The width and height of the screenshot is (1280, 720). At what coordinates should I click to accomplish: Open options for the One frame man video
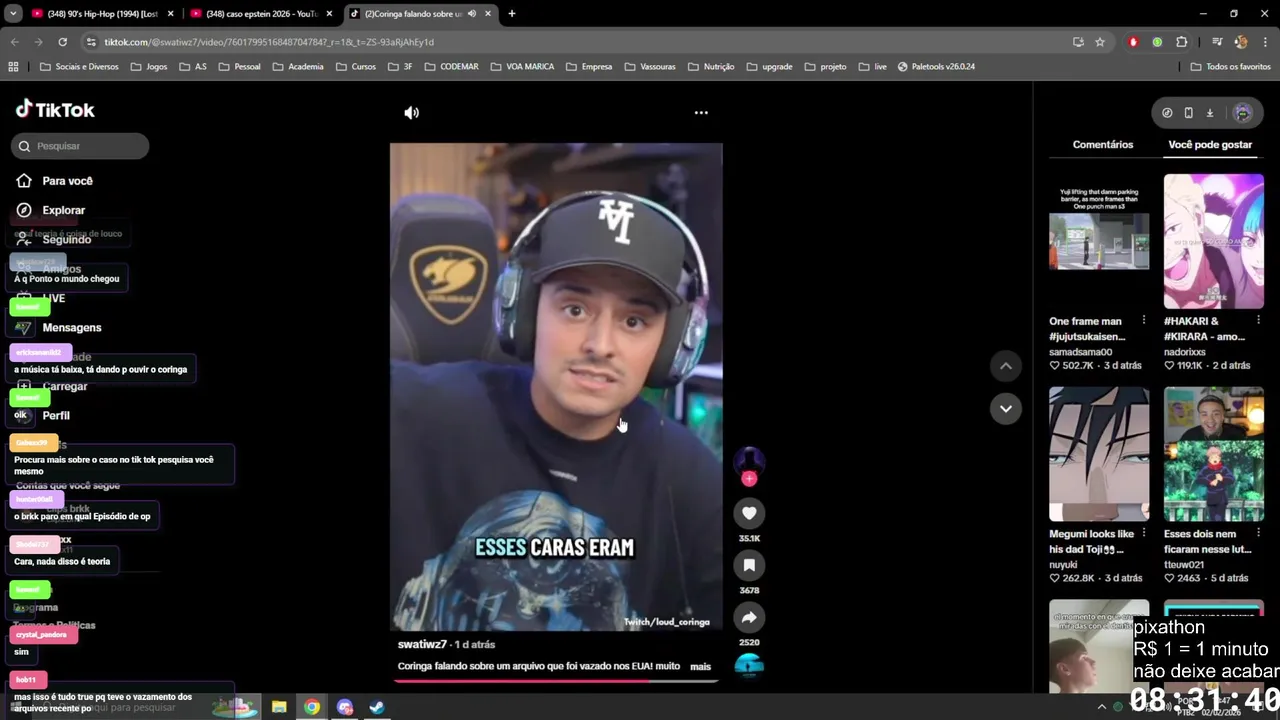pyautogui.click(x=1143, y=321)
